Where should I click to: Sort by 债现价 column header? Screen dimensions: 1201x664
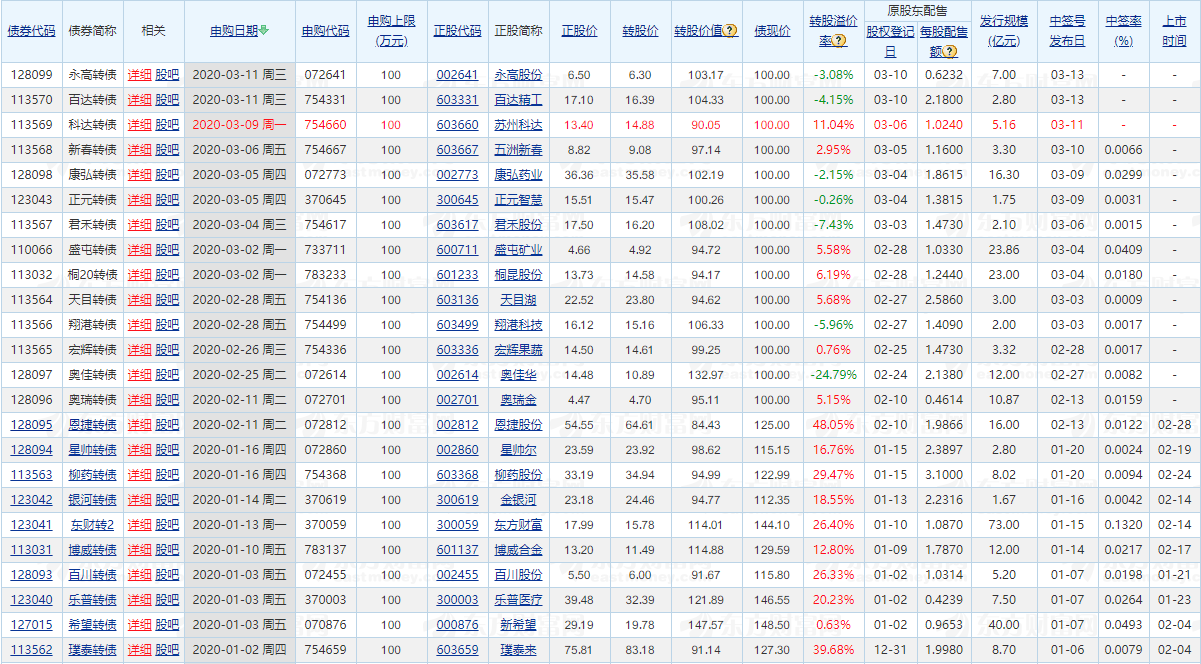tap(771, 31)
